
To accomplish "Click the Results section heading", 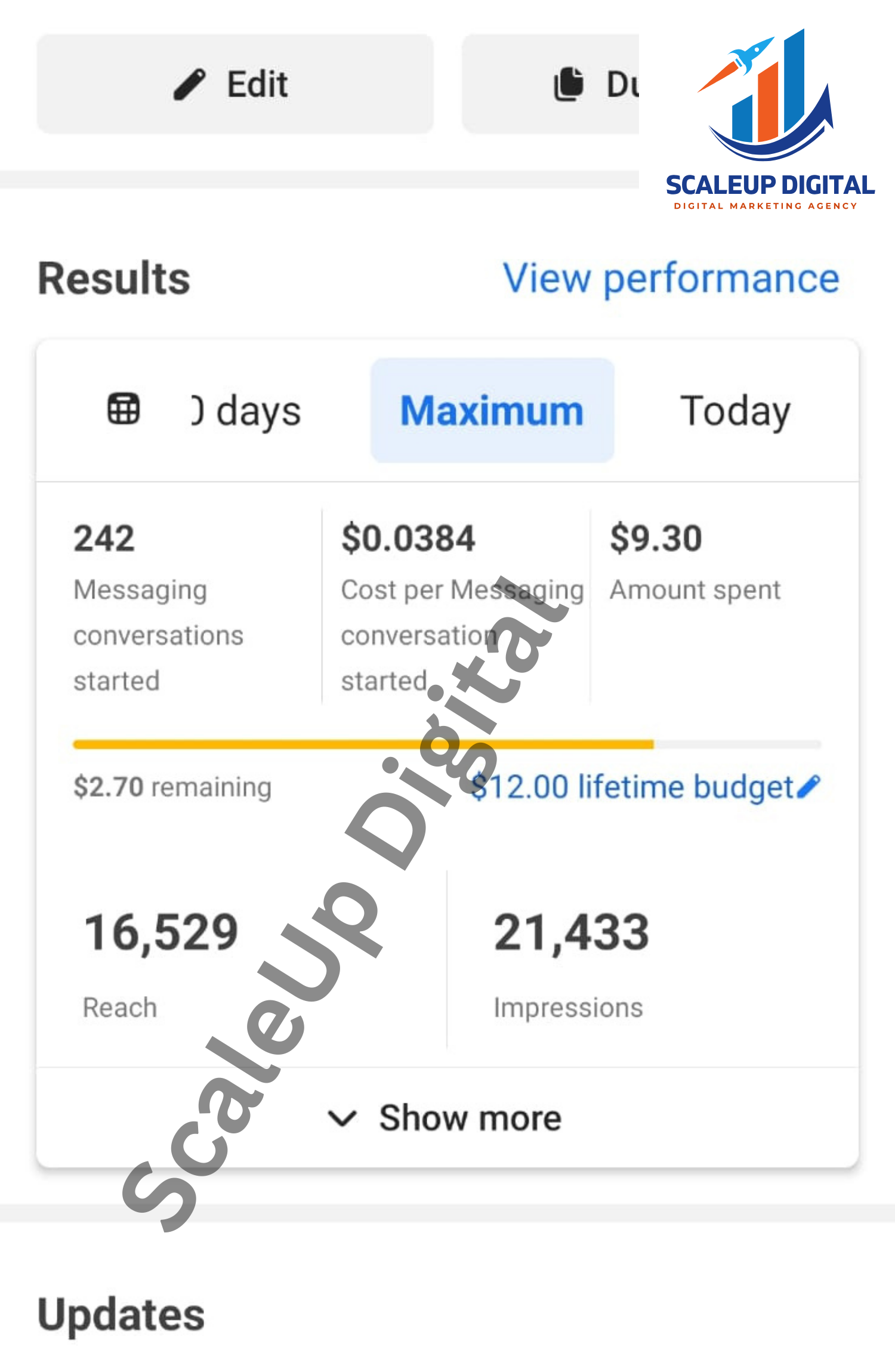I will click(114, 279).
